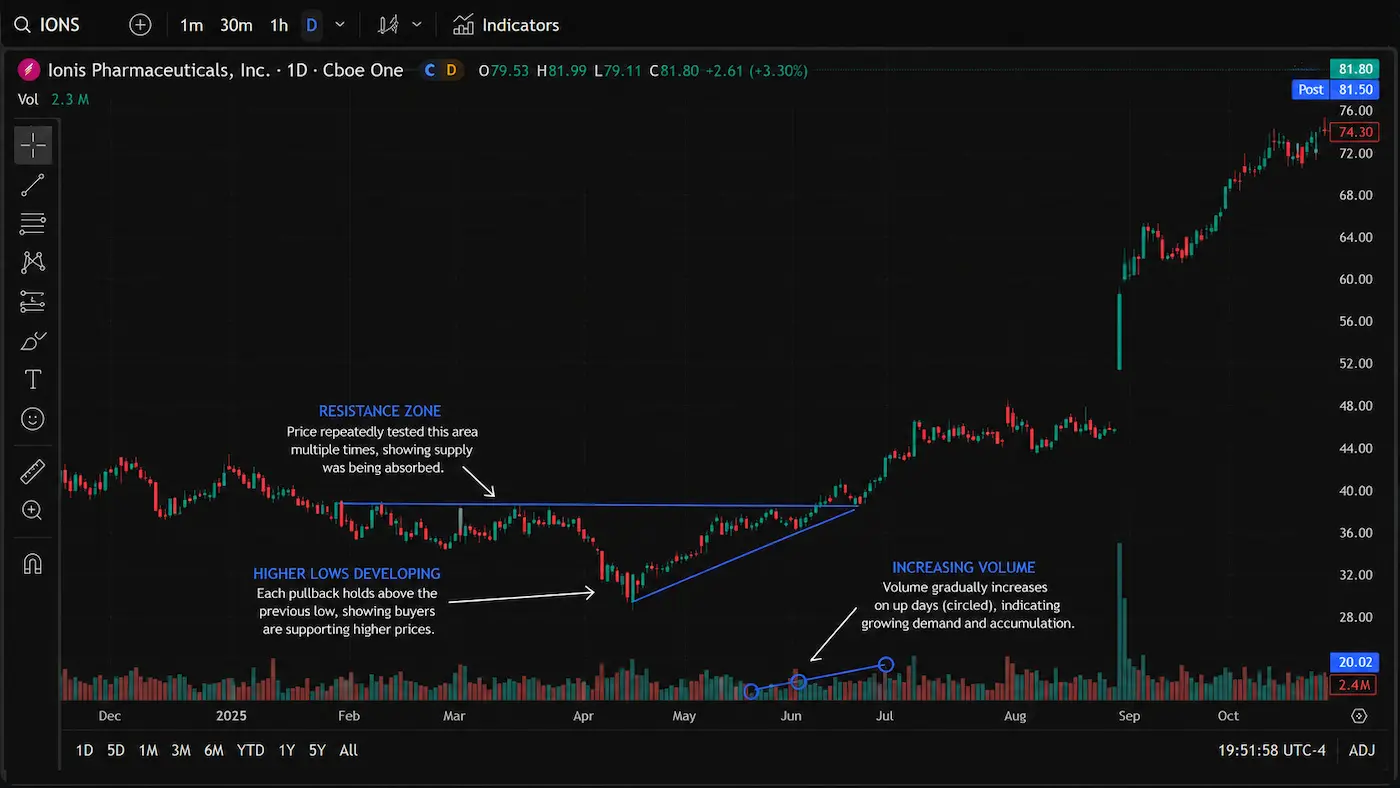Open the emoji icons tool
Viewport: 1400px width, 788px height.
coord(33,419)
